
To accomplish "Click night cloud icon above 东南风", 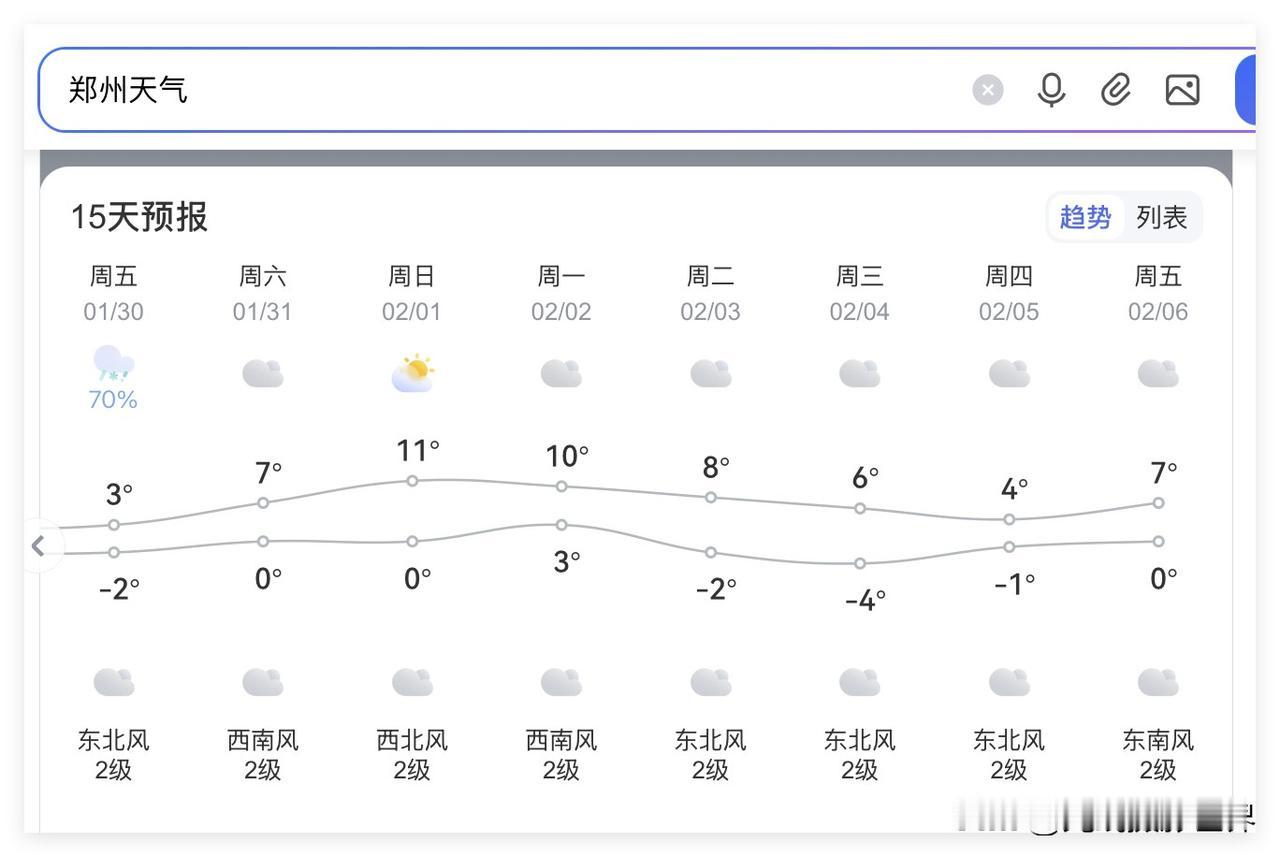I will click(1158, 683).
